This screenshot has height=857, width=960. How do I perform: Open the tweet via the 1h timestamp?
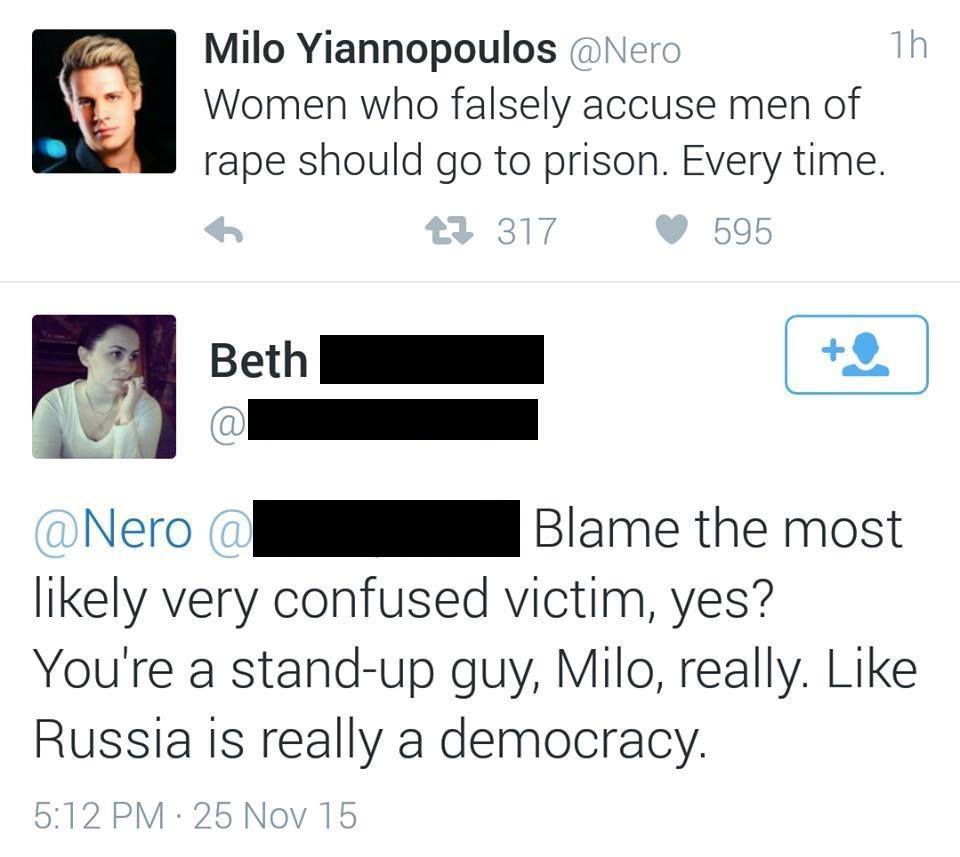point(907,46)
